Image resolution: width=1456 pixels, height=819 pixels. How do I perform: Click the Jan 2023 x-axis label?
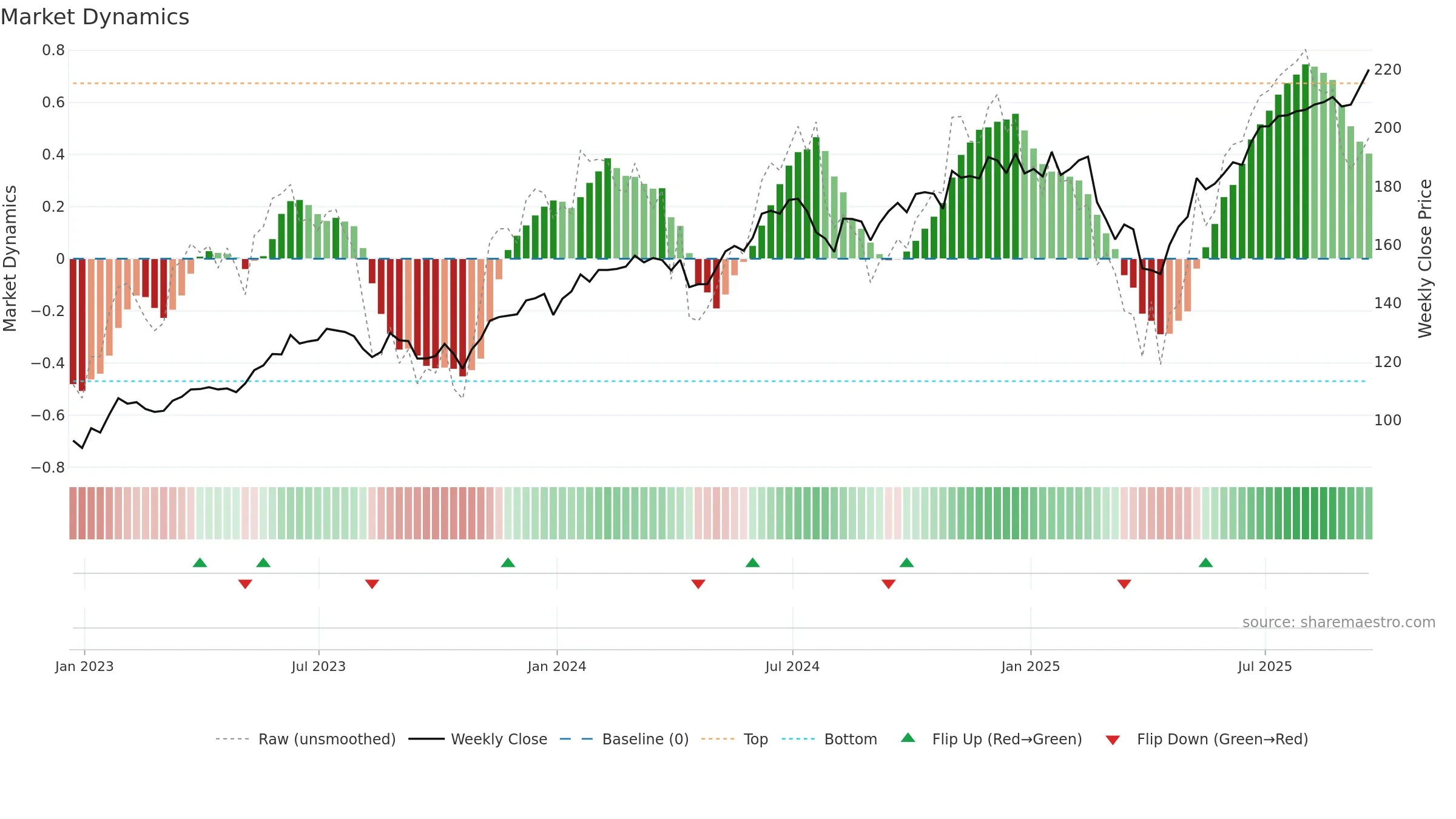[x=84, y=666]
